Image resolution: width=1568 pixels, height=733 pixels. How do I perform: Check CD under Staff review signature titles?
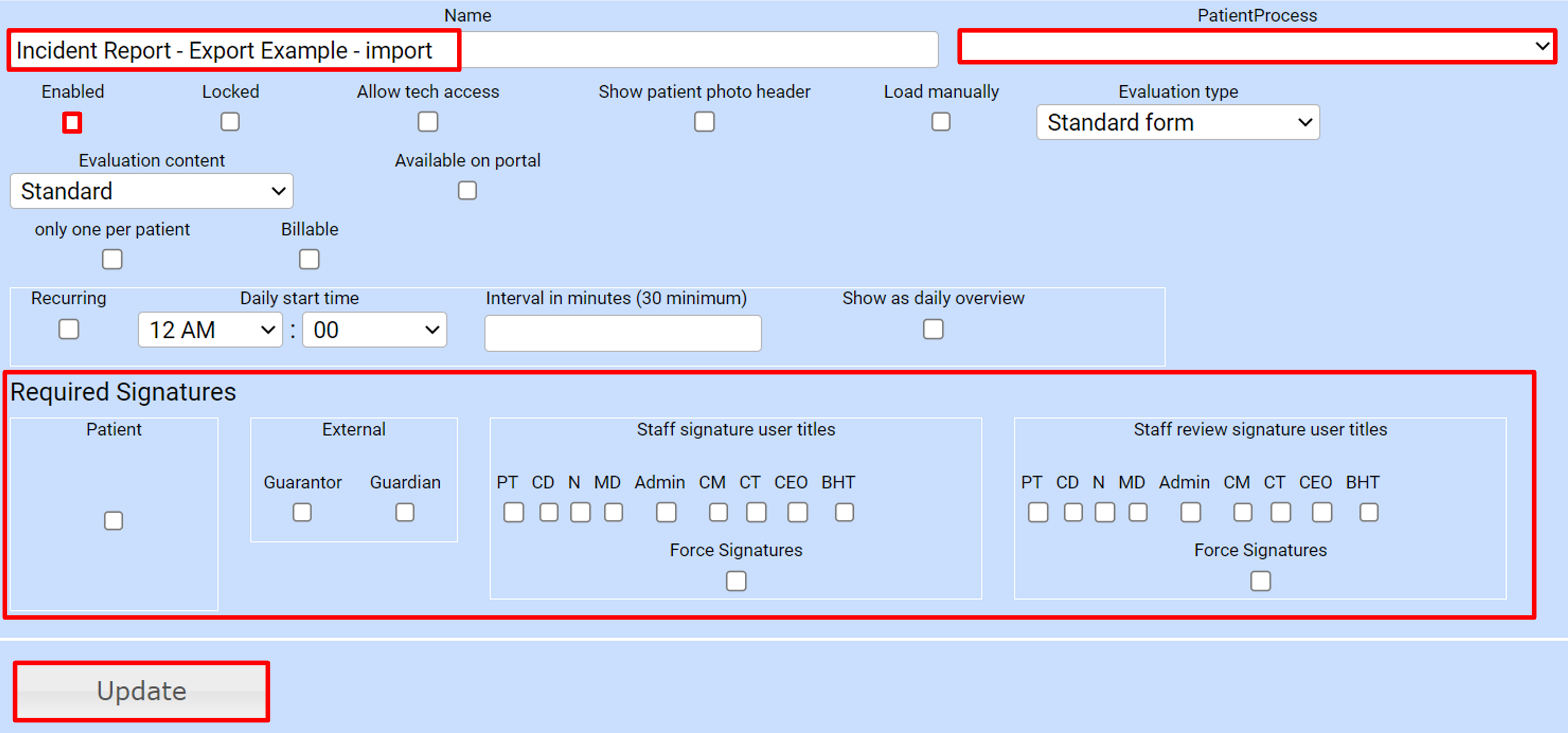coord(1074,512)
